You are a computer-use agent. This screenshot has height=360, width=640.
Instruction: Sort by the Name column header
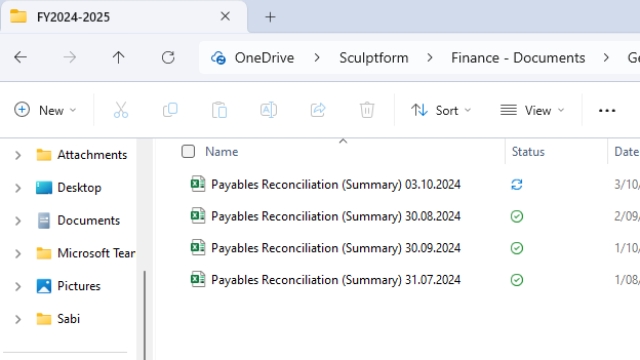[x=222, y=151]
